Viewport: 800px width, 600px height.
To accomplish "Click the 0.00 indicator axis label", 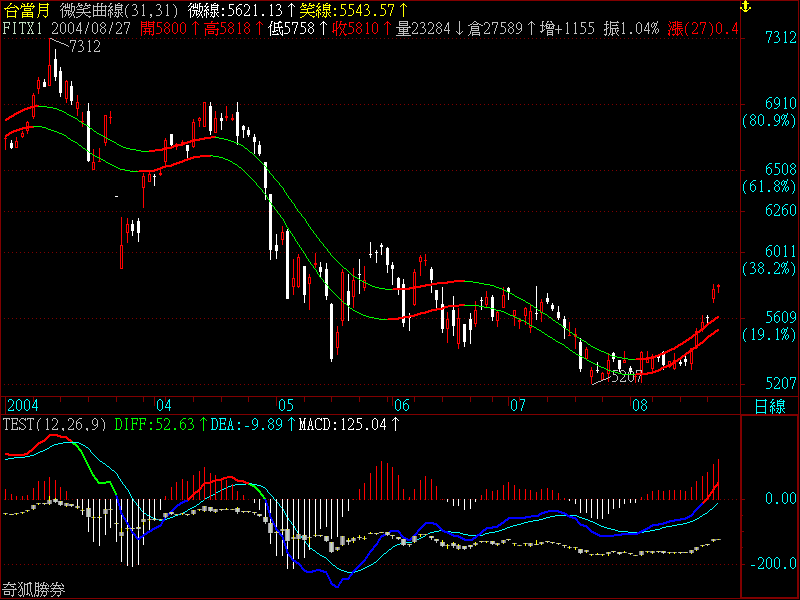I will coord(781,498).
